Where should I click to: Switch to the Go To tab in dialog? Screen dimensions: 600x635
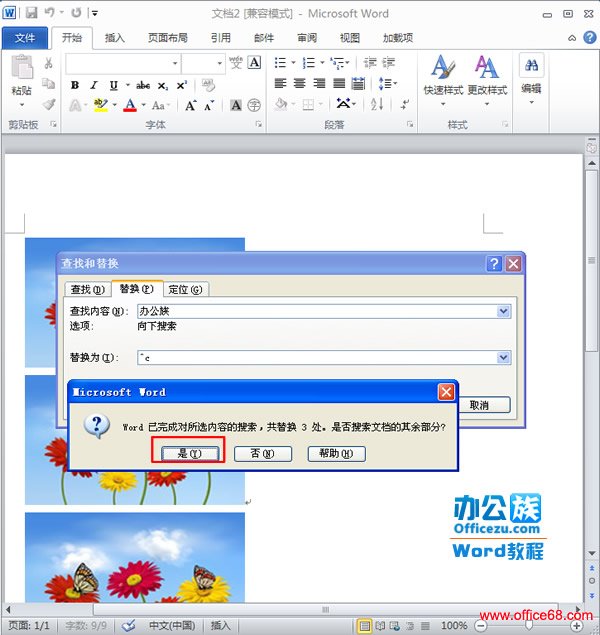click(185, 289)
